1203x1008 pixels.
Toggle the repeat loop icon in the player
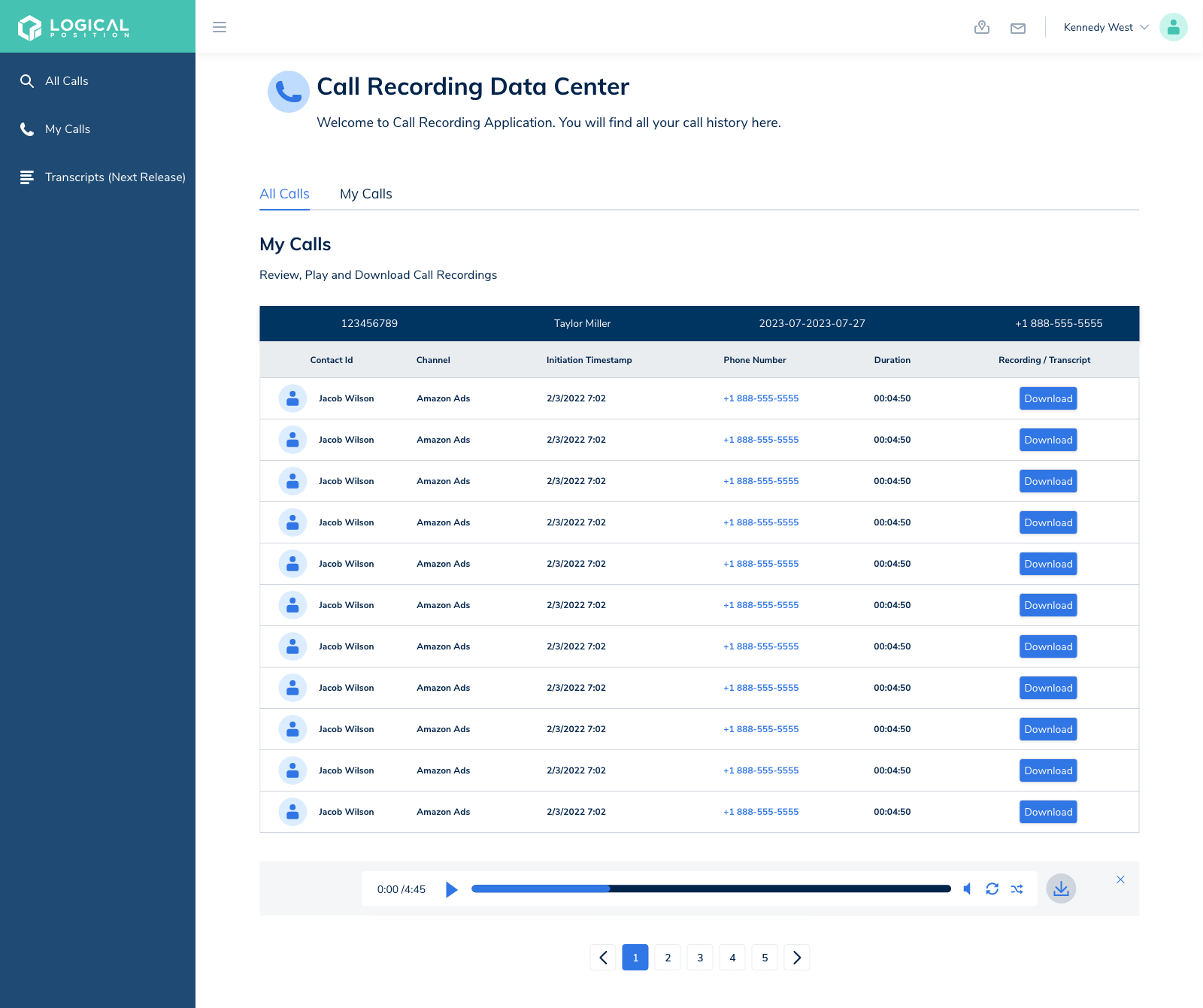tap(992, 889)
